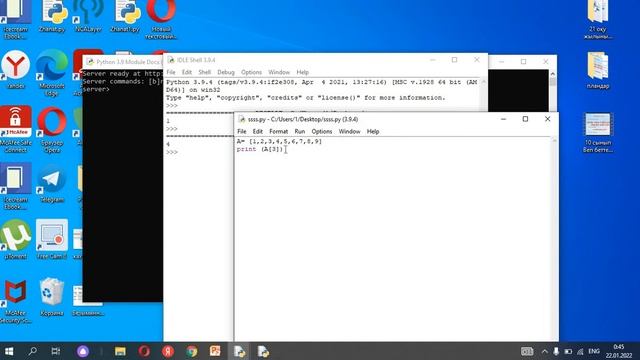Viewport: 640px width, 360px height.
Task: Open Task View from taskbar
Action: coord(56,351)
